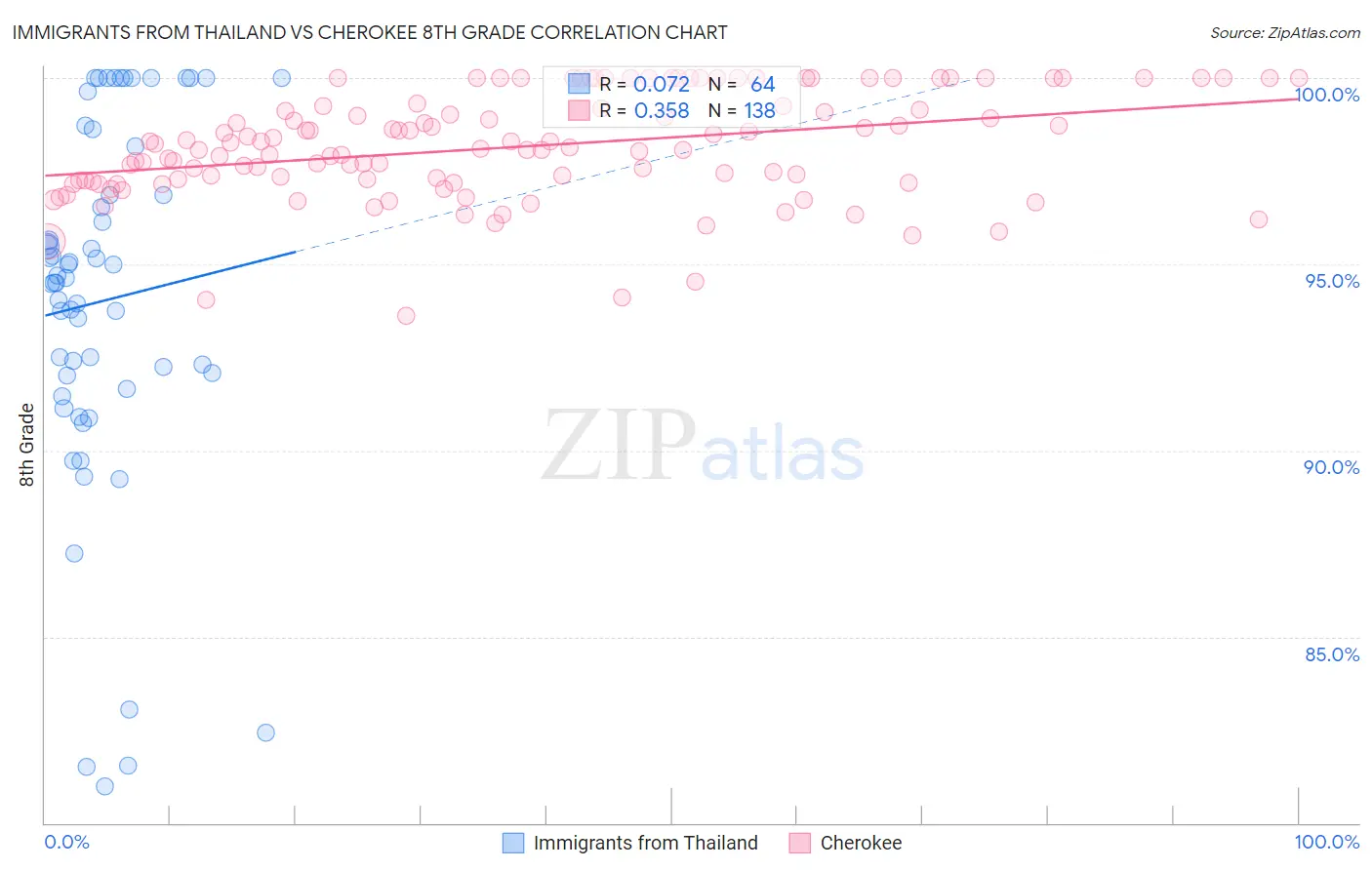Click the ZIPatlas watermark logo
Screen dimensions: 1372x870
pos(703,447)
